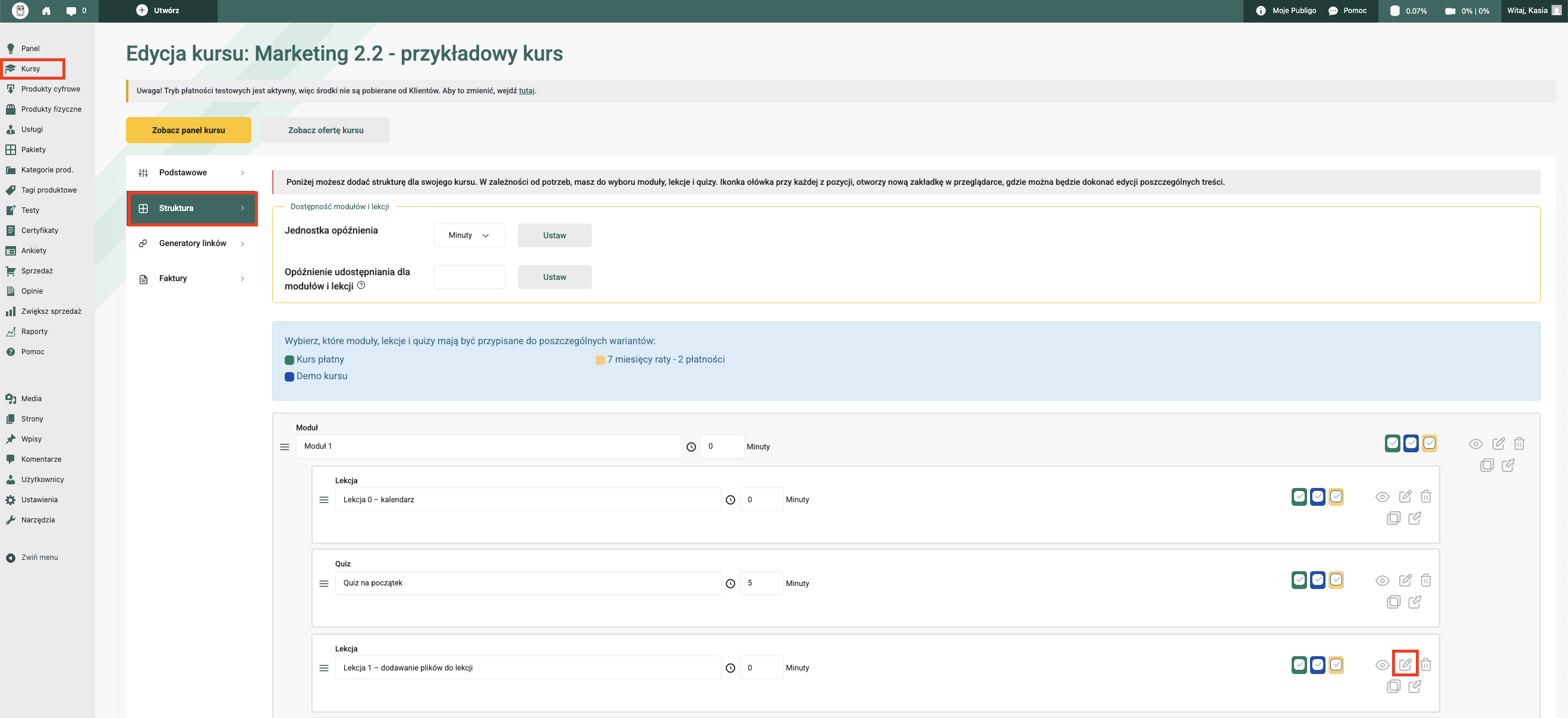Click the Lekcja 1 lesson title field
The image size is (1568, 718).
click(527, 667)
